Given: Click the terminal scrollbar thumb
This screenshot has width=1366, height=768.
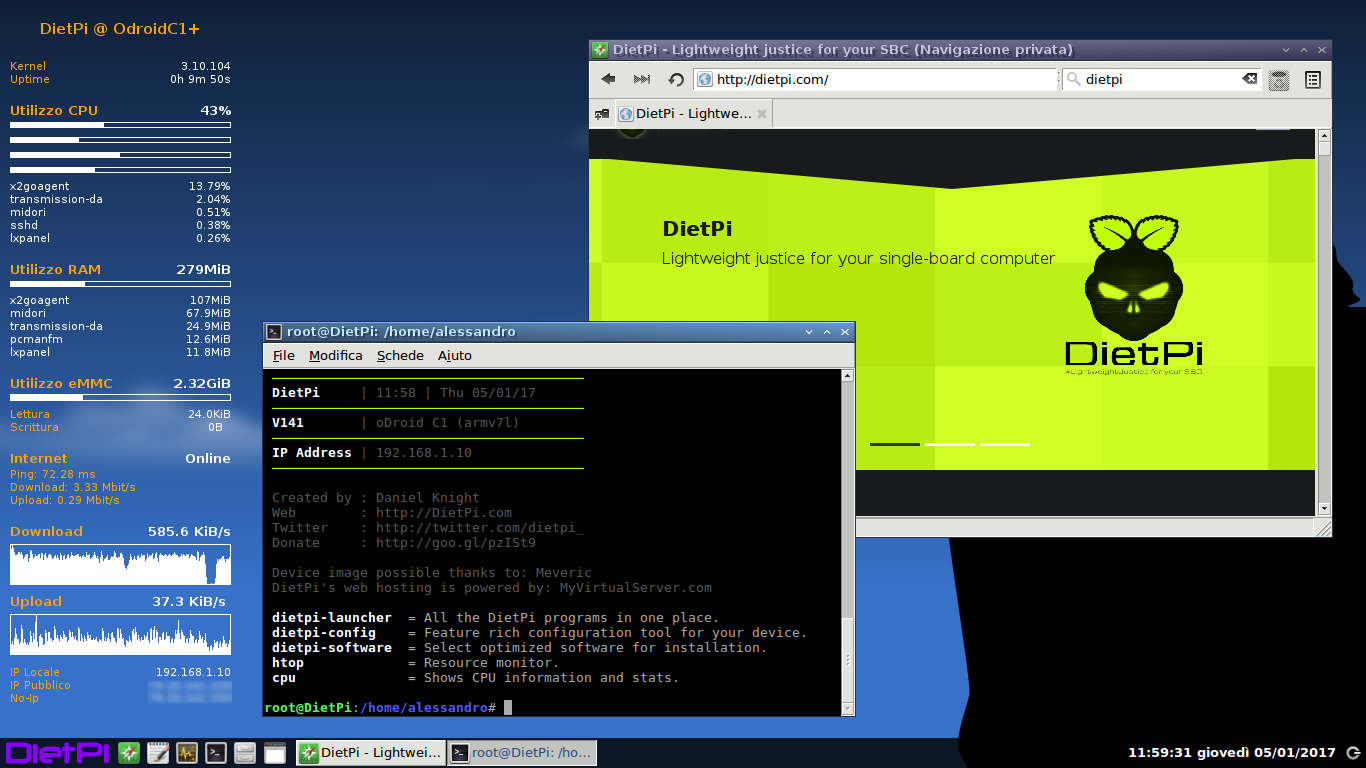Looking at the screenshot, I should tap(848, 659).
